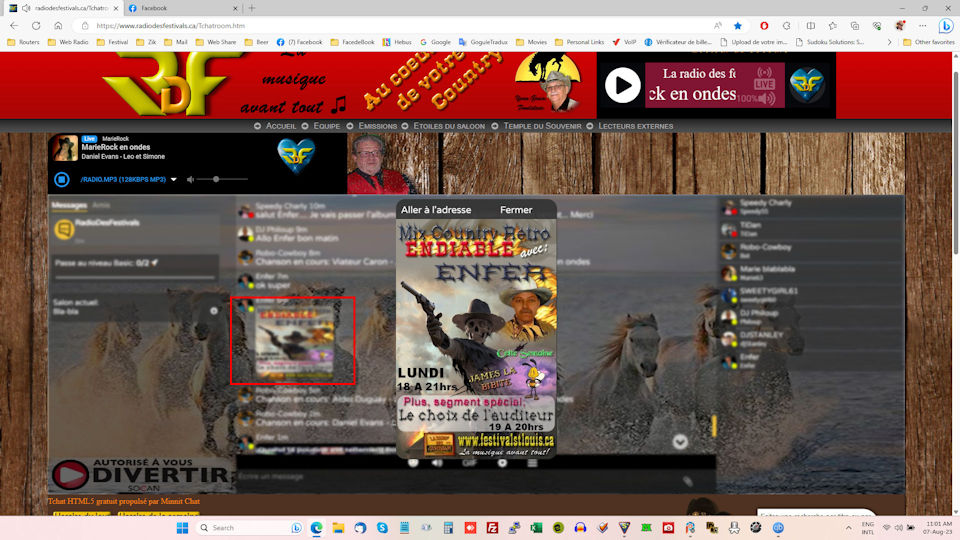The image size is (960, 540).
Task: Open the Emissions menu item
Action: coord(378,126)
